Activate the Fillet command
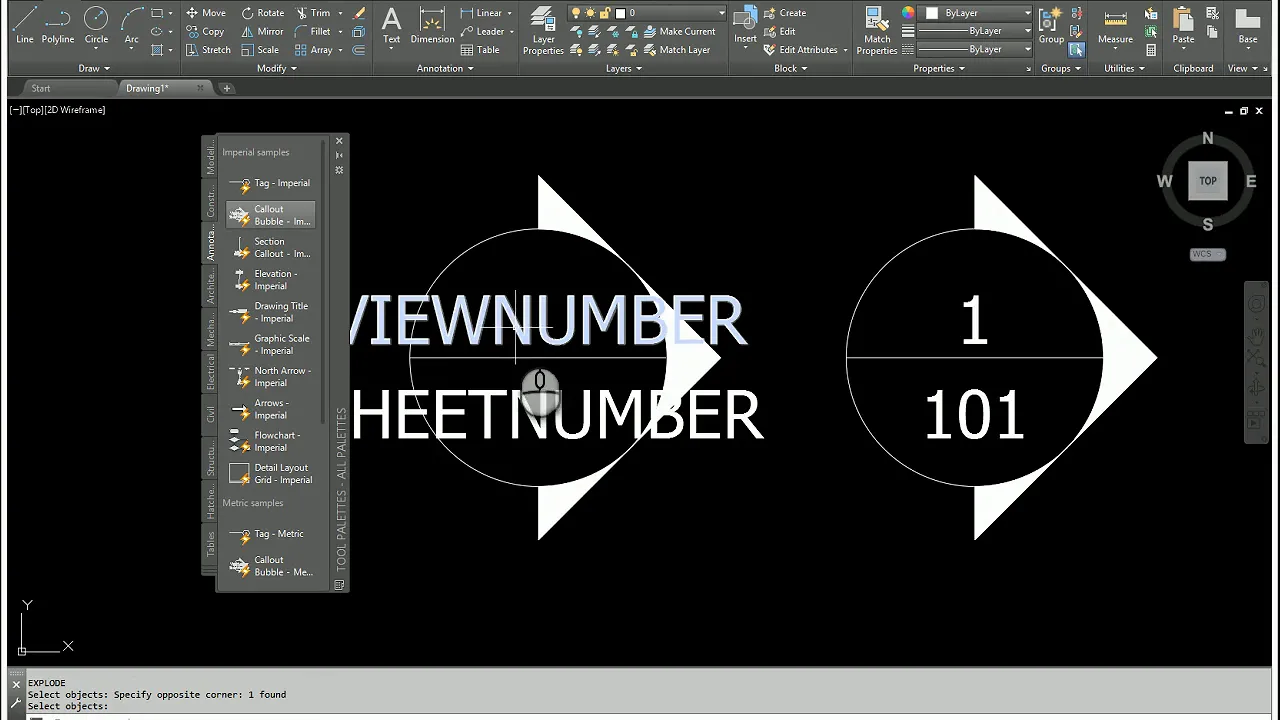This screenshot has height=720, width=1280. point(313,31)
